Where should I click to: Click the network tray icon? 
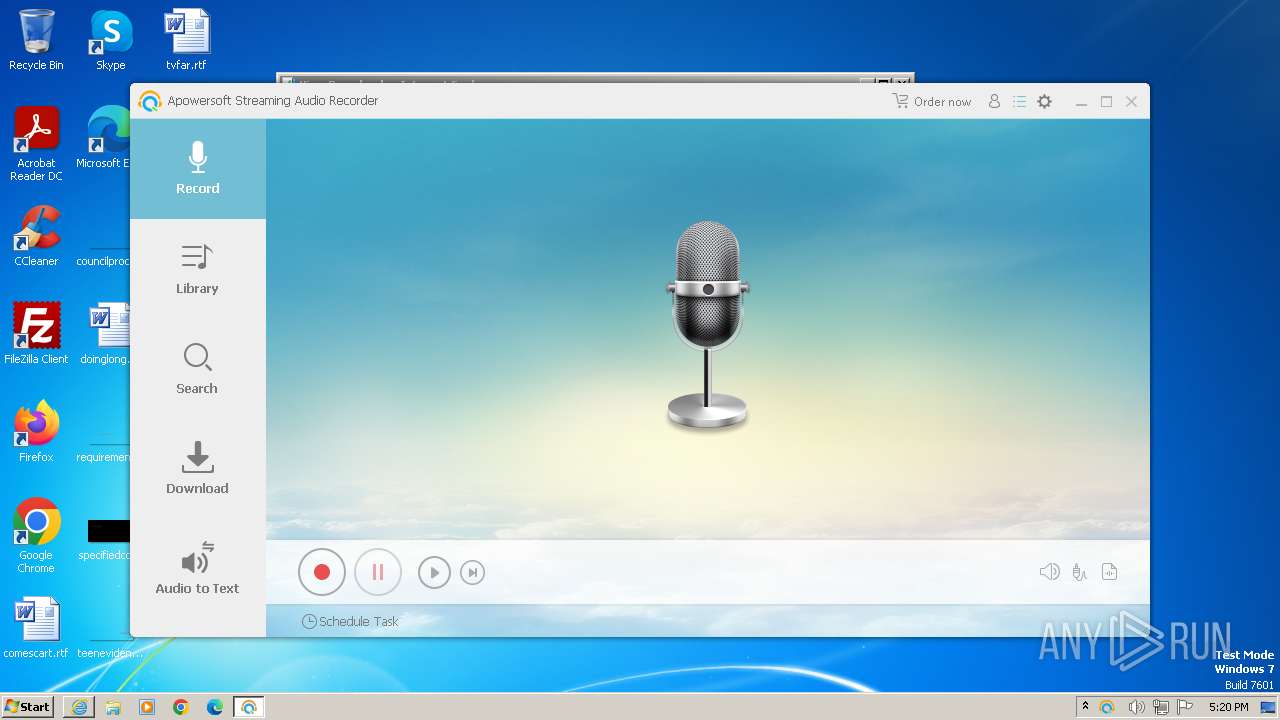tap(1161, 707)
